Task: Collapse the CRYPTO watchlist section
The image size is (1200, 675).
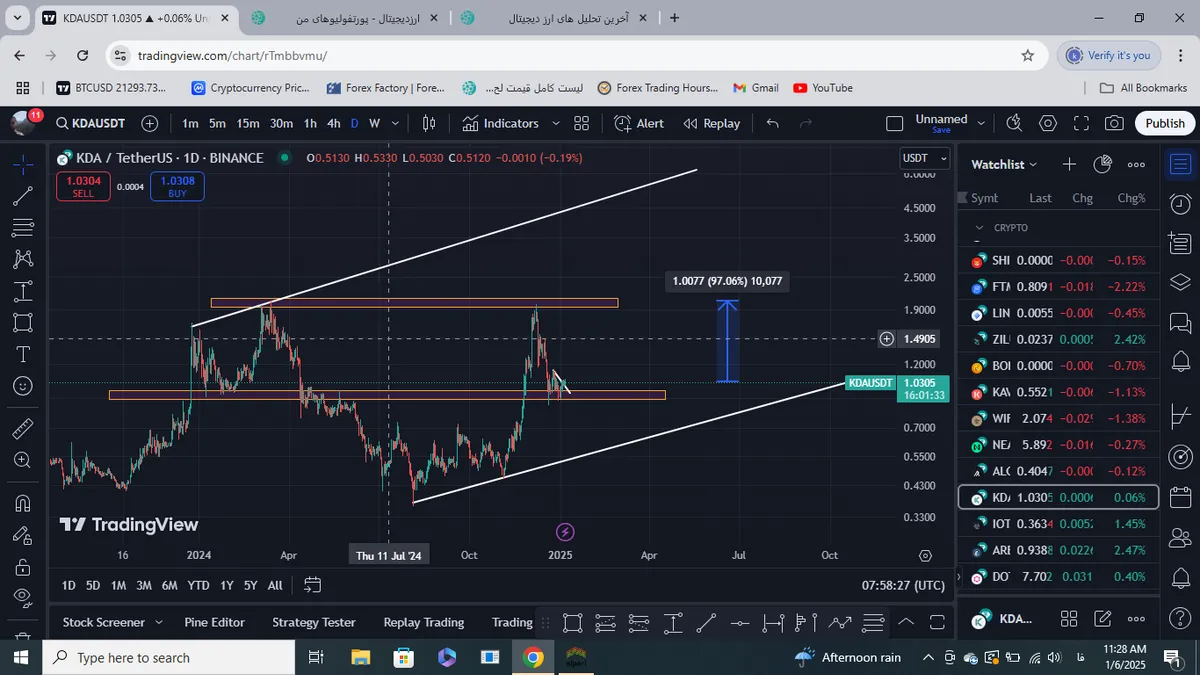Action: tap(980, 228)
